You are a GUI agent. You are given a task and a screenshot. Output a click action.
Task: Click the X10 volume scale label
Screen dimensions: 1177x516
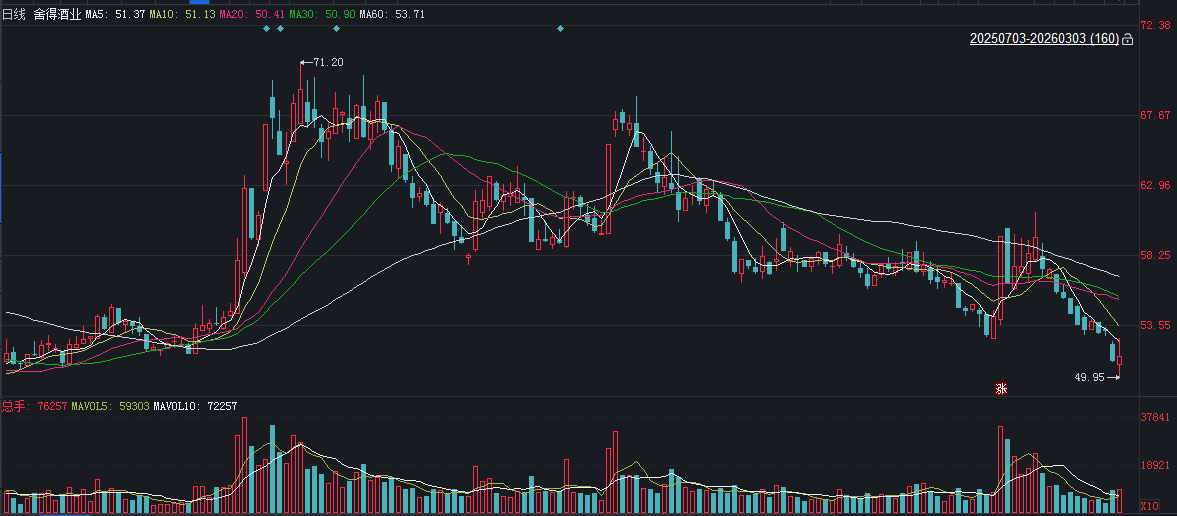click(1150, 505)
